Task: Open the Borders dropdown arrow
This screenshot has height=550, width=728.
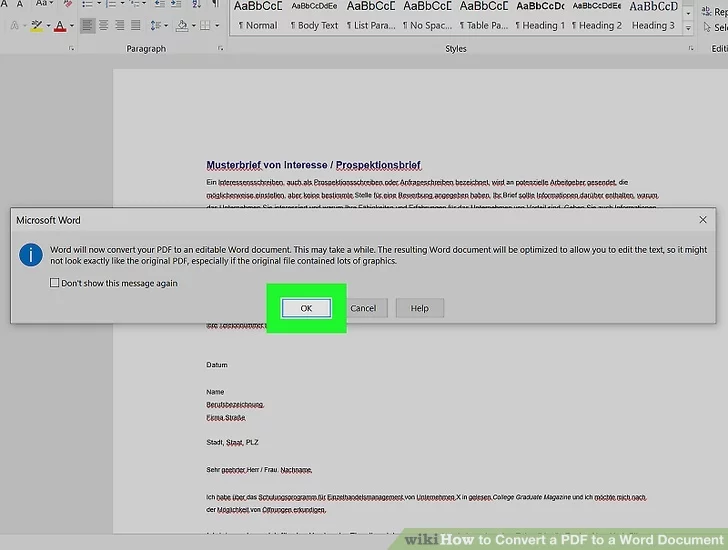Action: point(217,26)
